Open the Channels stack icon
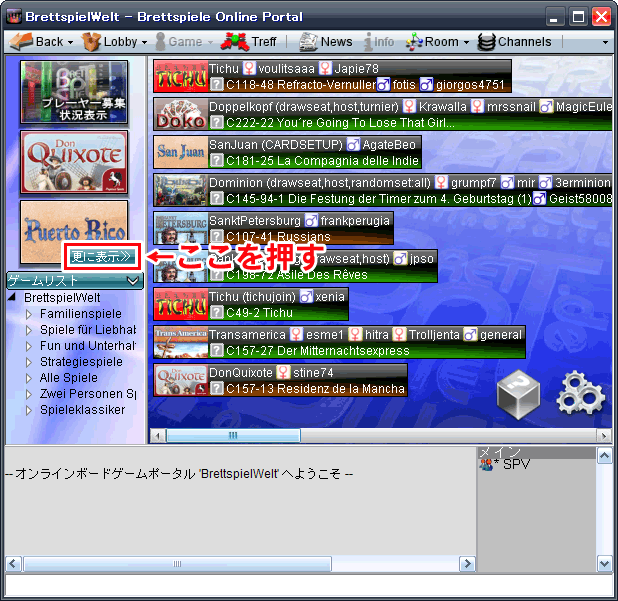The image size is (618, 601). pos(486,41)
